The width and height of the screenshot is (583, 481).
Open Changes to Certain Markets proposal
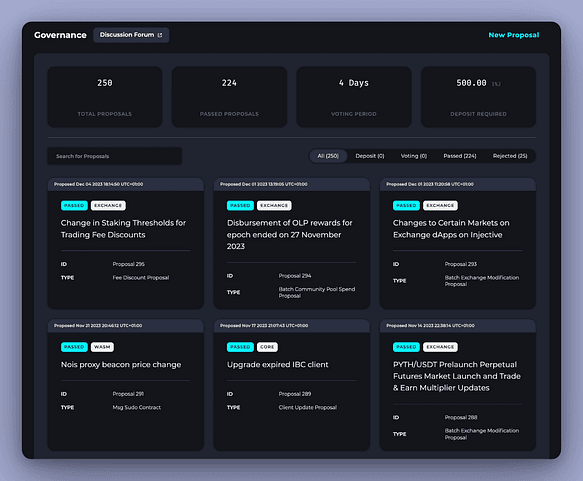(x=458, y=243)
